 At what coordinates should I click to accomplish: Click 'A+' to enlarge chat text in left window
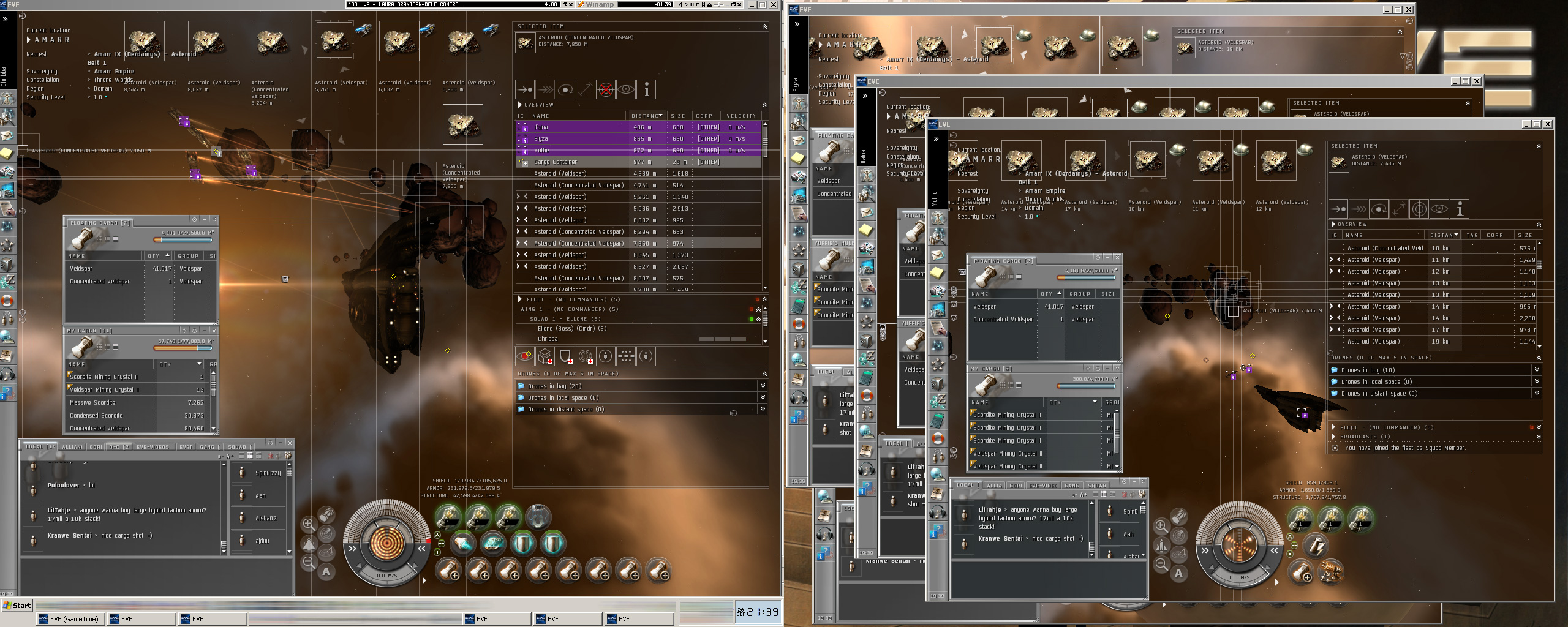(230, 456)
